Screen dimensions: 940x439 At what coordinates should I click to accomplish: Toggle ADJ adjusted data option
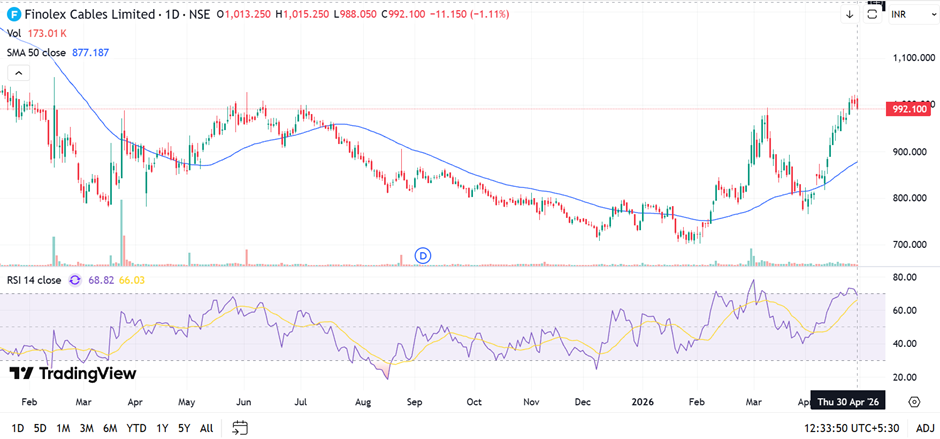tap(917, 428)
